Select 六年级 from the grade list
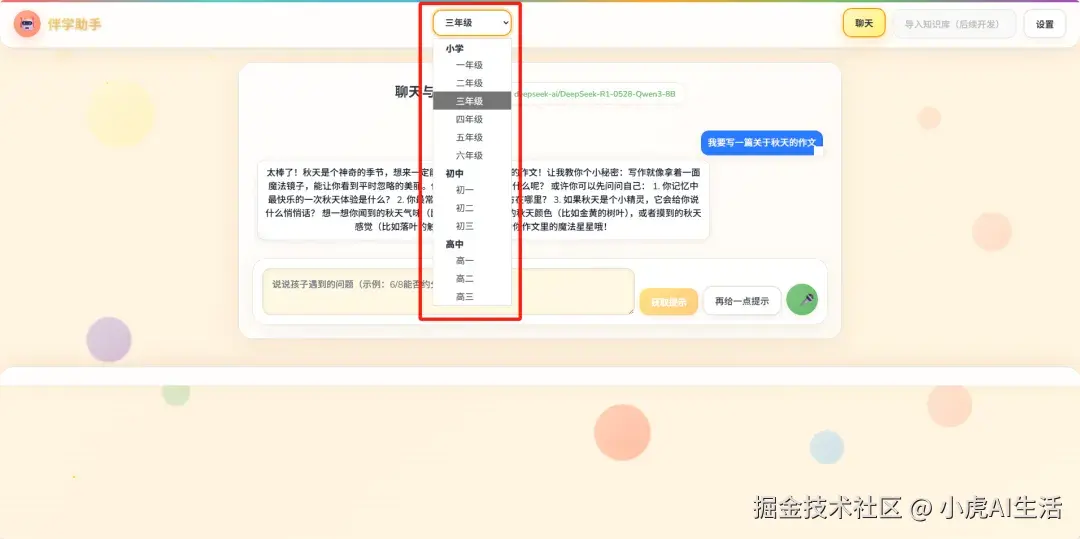 point(472,156)
